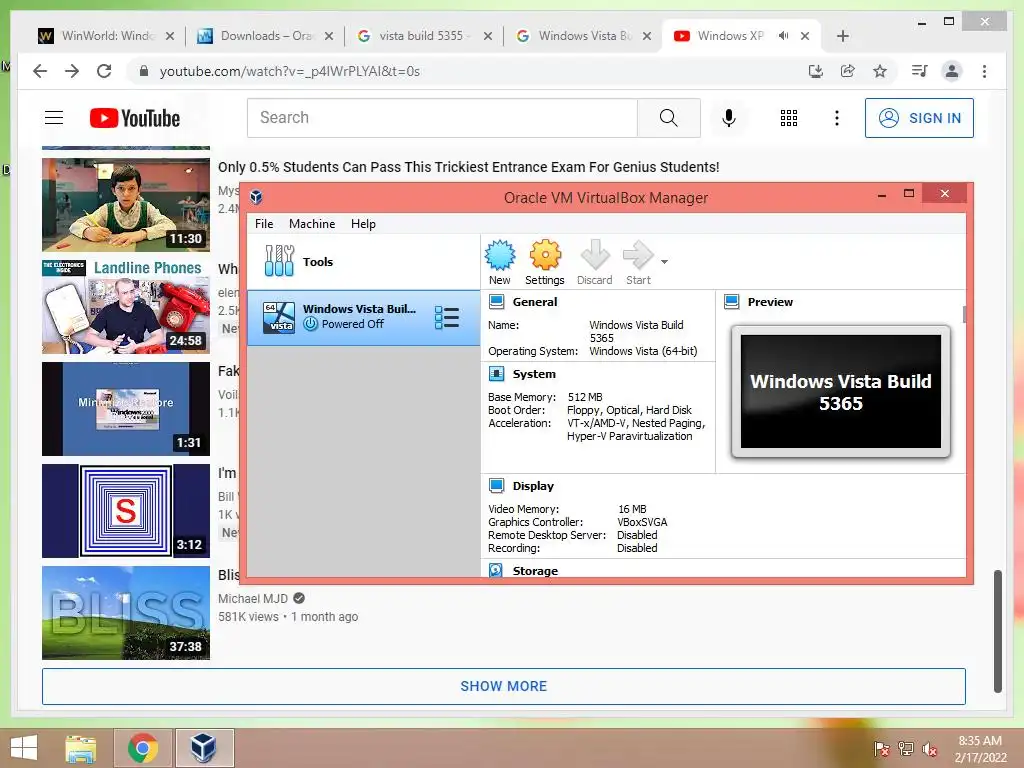Open YouTube settings three-dot menu

pos(837,118)
